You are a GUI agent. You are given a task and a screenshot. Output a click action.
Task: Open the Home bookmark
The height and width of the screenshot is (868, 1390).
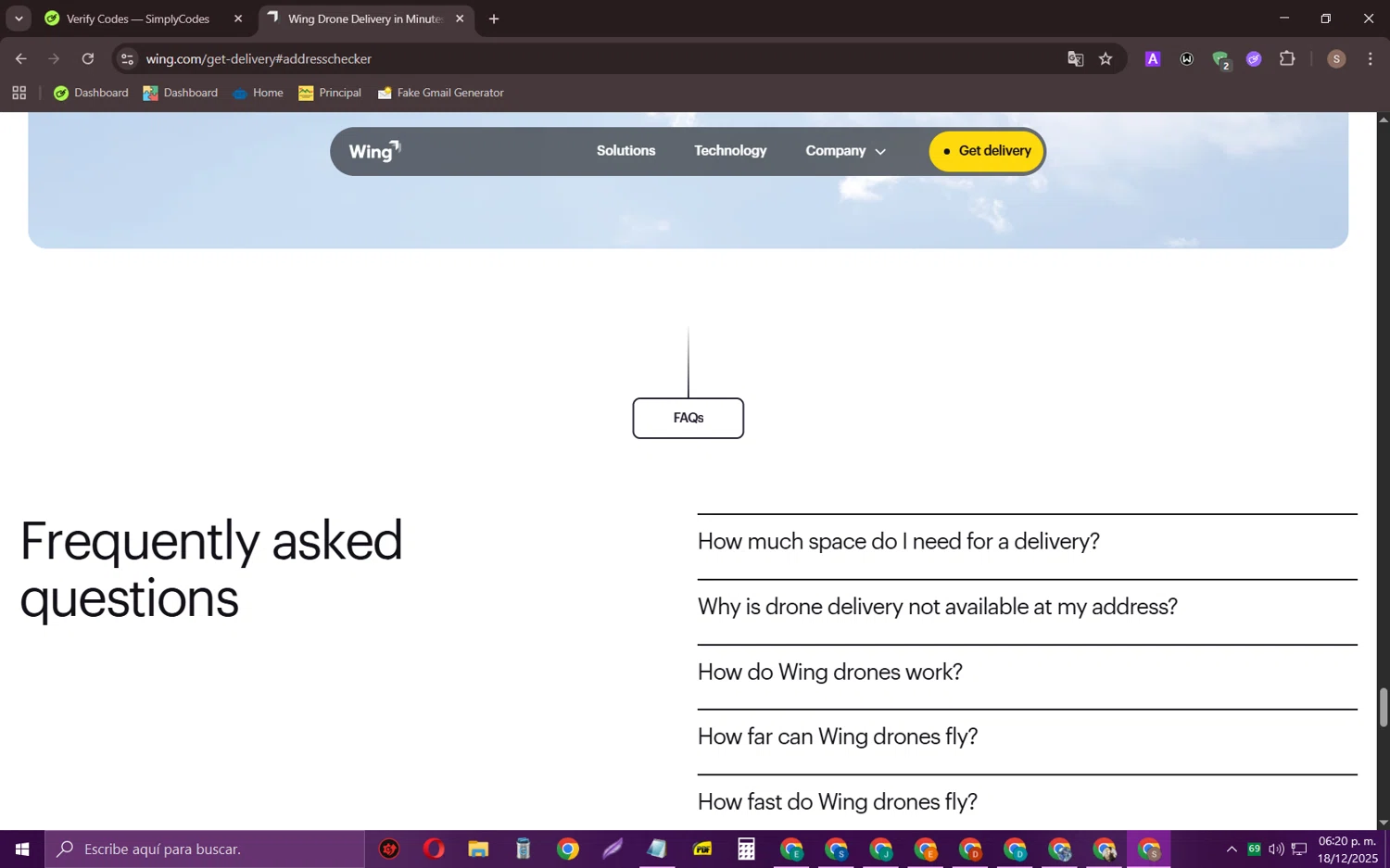(259, 93)
